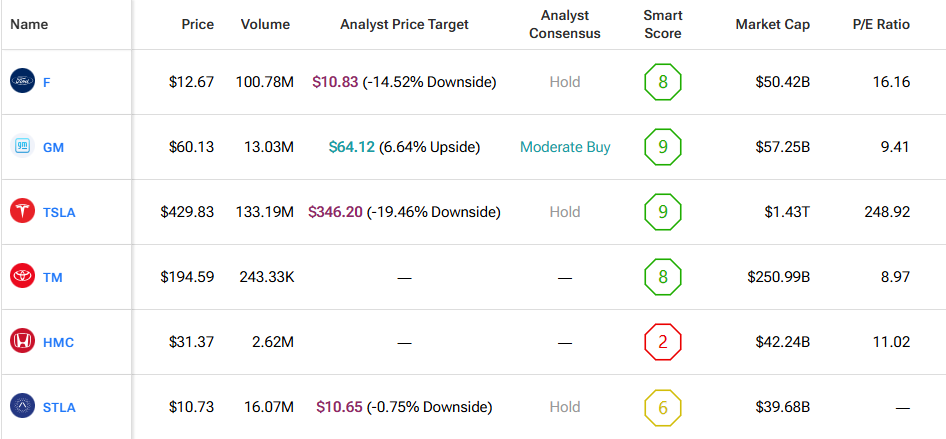Click the Tesla logo icon
Viewport: 946px width, 439px height.
(22, 212)
